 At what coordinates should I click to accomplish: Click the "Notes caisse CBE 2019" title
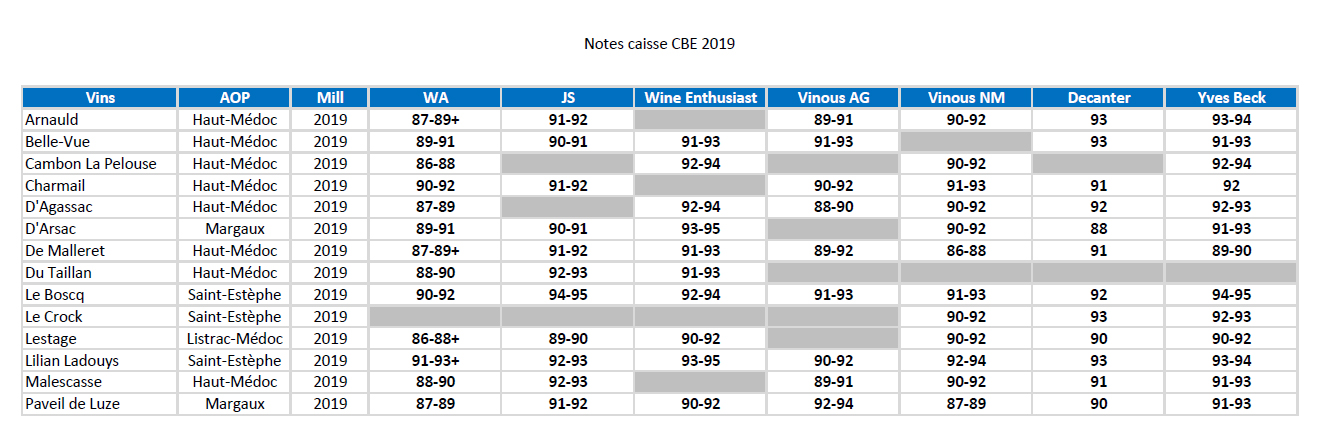tap(660, 44)
